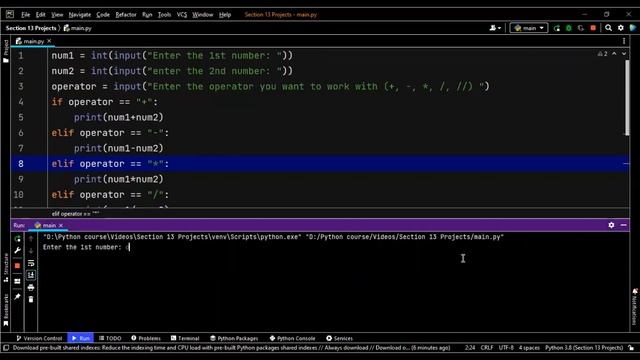Open Python Console tool window

(292, 338)
